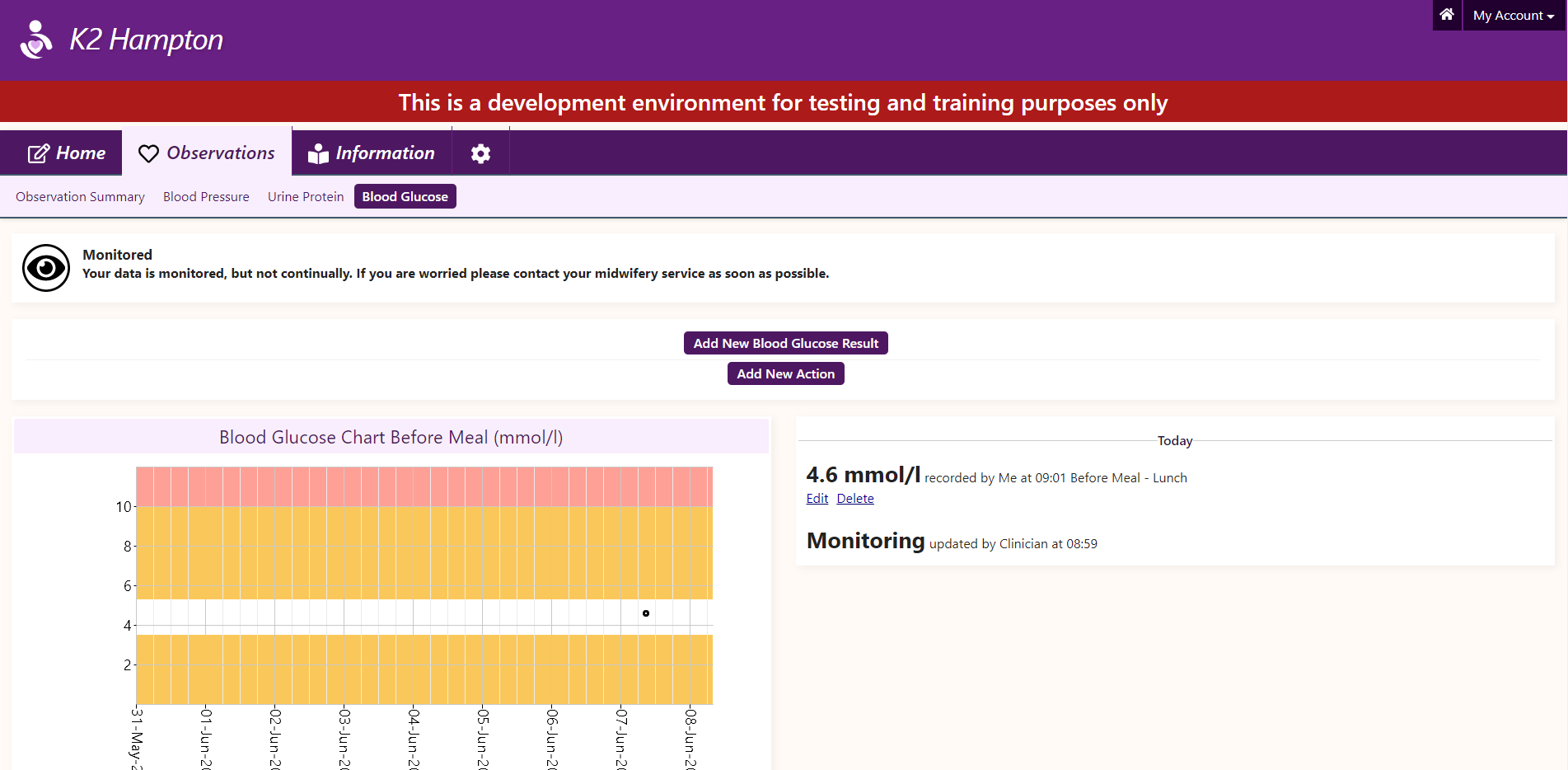
Task: Click the K2 Hampton mother-and-baby logo
Action: point(36,40)
